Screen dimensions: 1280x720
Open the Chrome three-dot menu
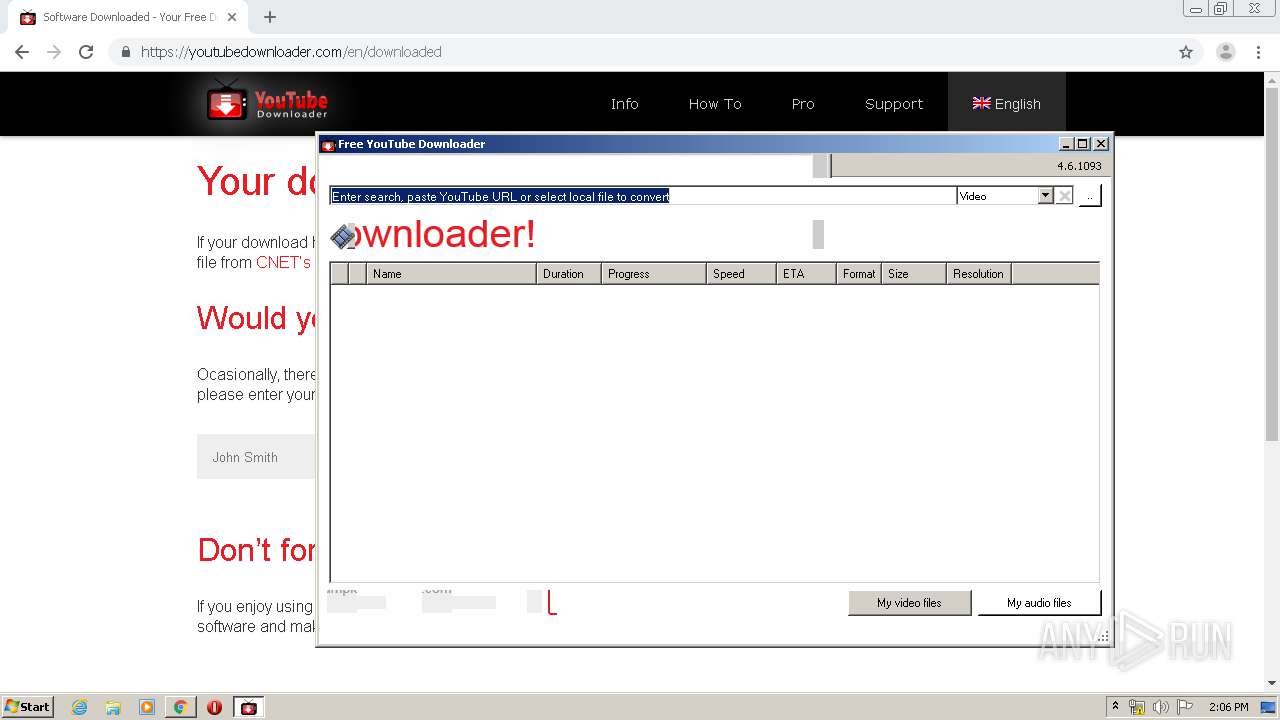[x=1259, y=52]
